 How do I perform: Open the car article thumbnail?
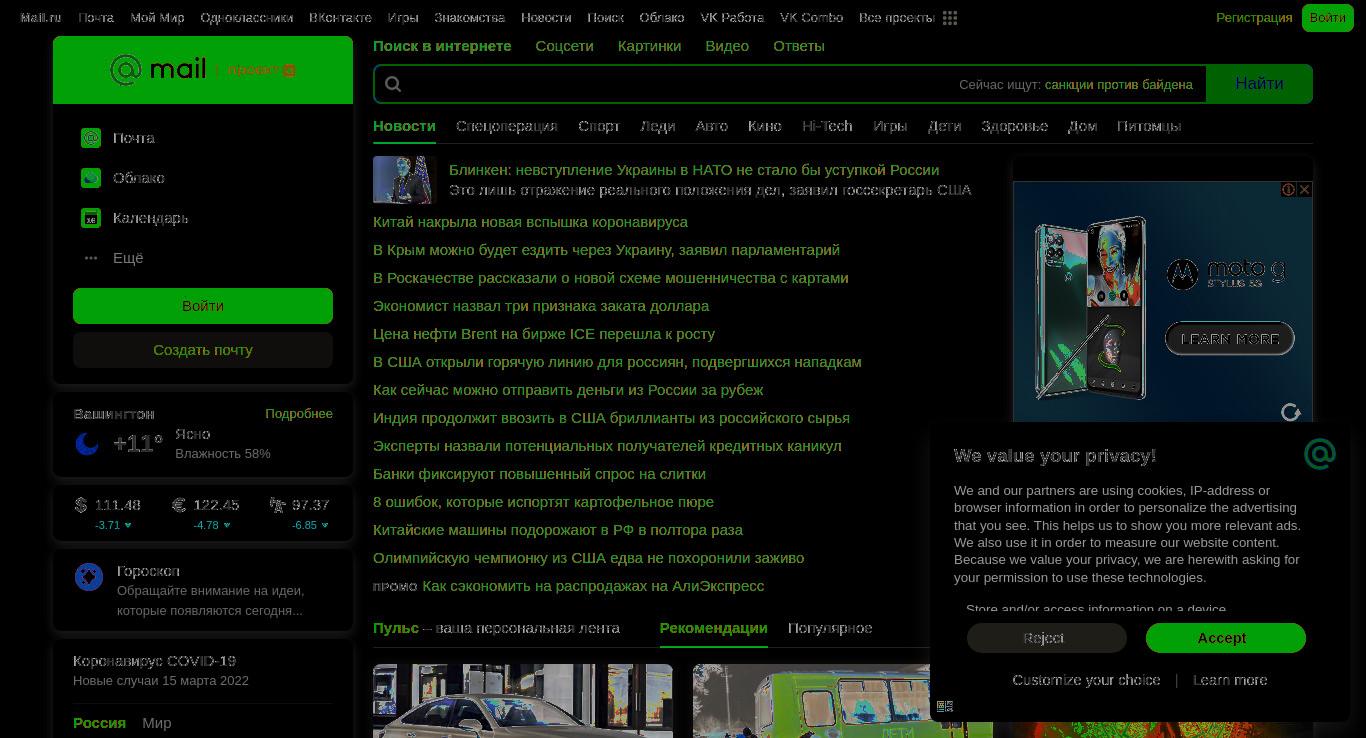click(523, 701)
